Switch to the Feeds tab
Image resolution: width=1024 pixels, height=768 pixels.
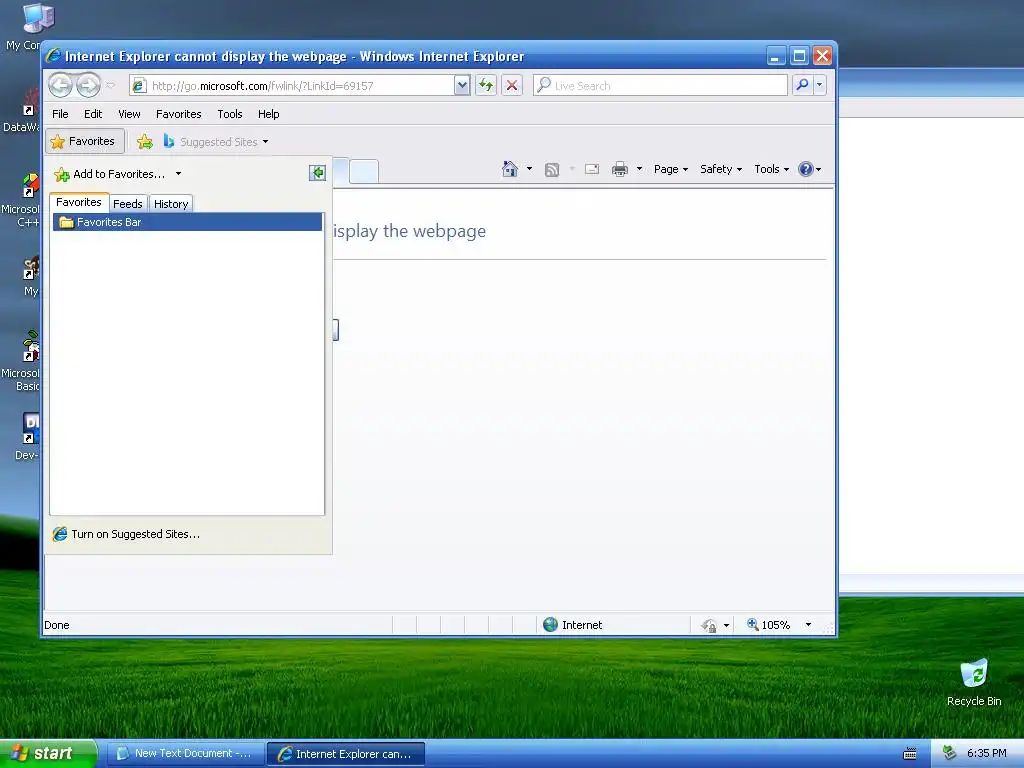pos(128,204)
